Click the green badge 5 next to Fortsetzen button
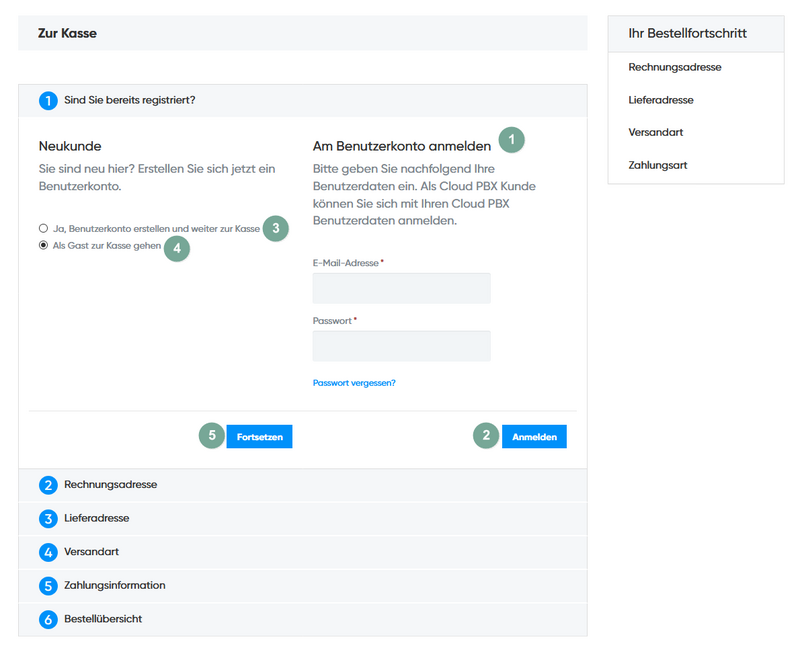The width and height of the screenshot is (800, 660). pyautogui.click(x=211, y=436)
